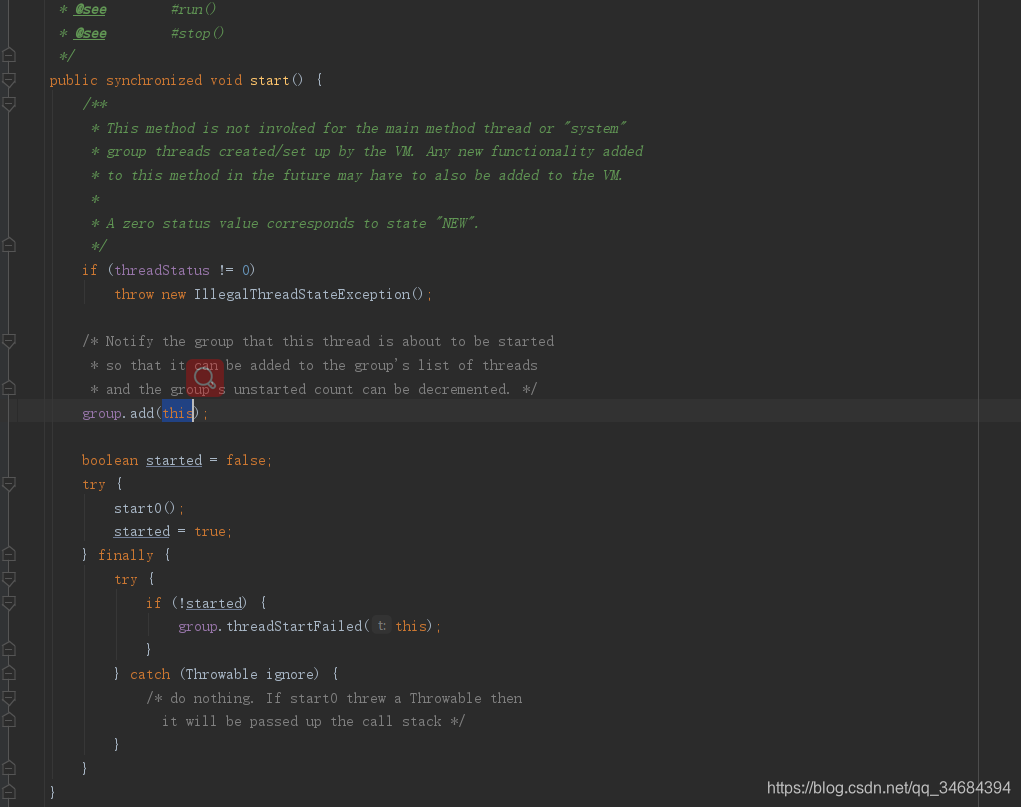
Task: Click the 'false' literal
Action: 245,460
